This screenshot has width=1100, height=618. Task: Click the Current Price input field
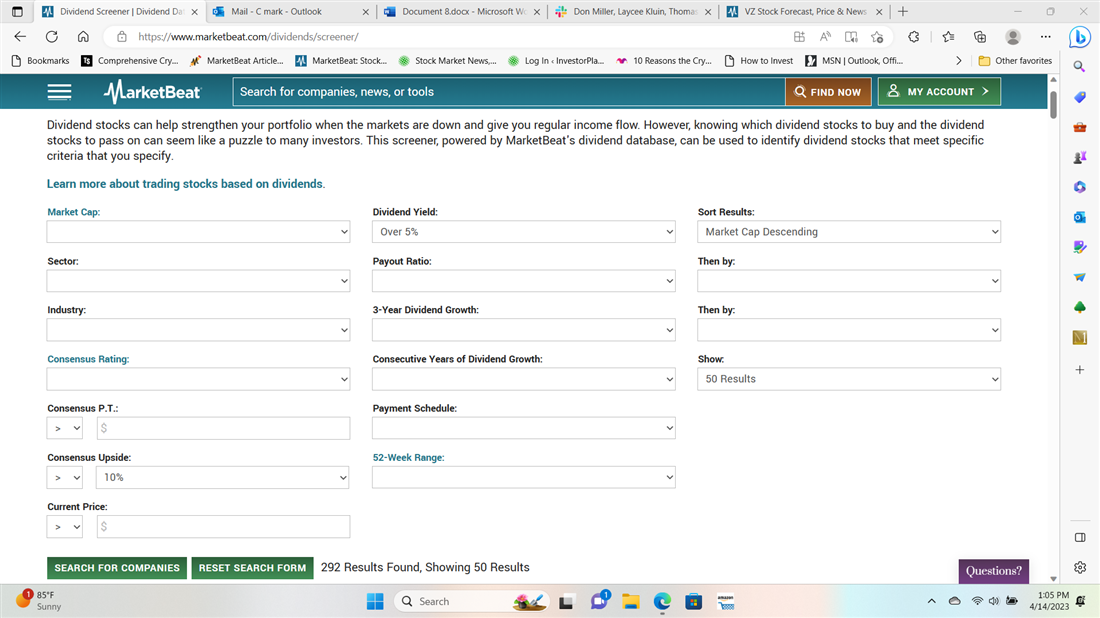tap(223, 527)
